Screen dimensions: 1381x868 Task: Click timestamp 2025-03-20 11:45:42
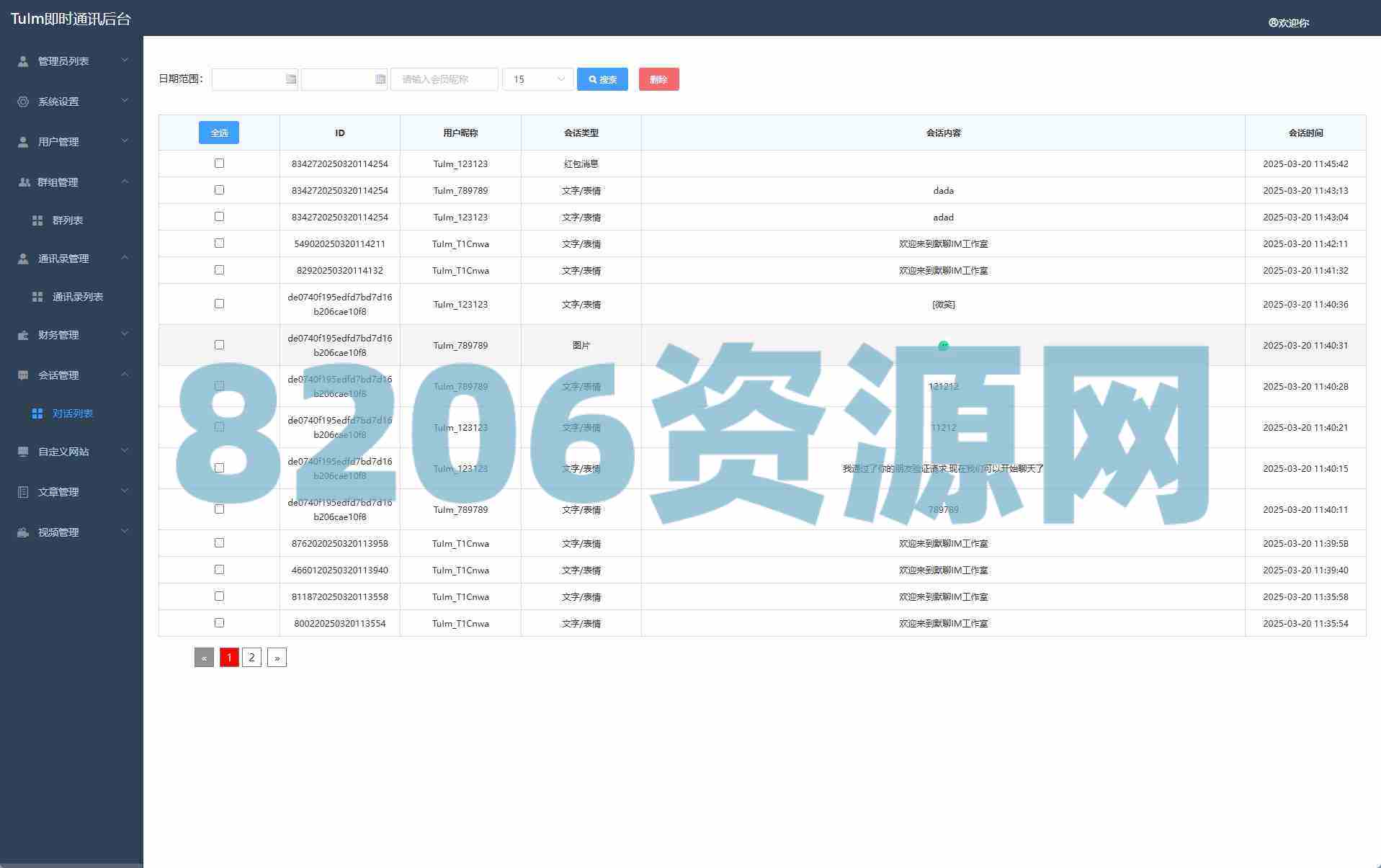(1305, 164)
